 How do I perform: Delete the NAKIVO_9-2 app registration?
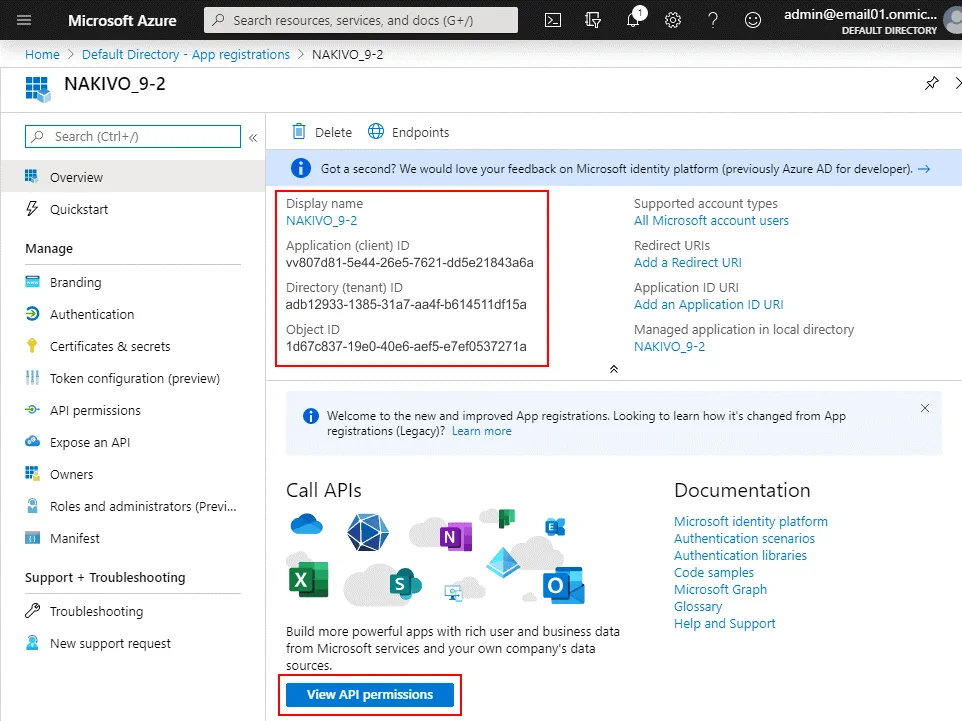(x=320, y=131)
